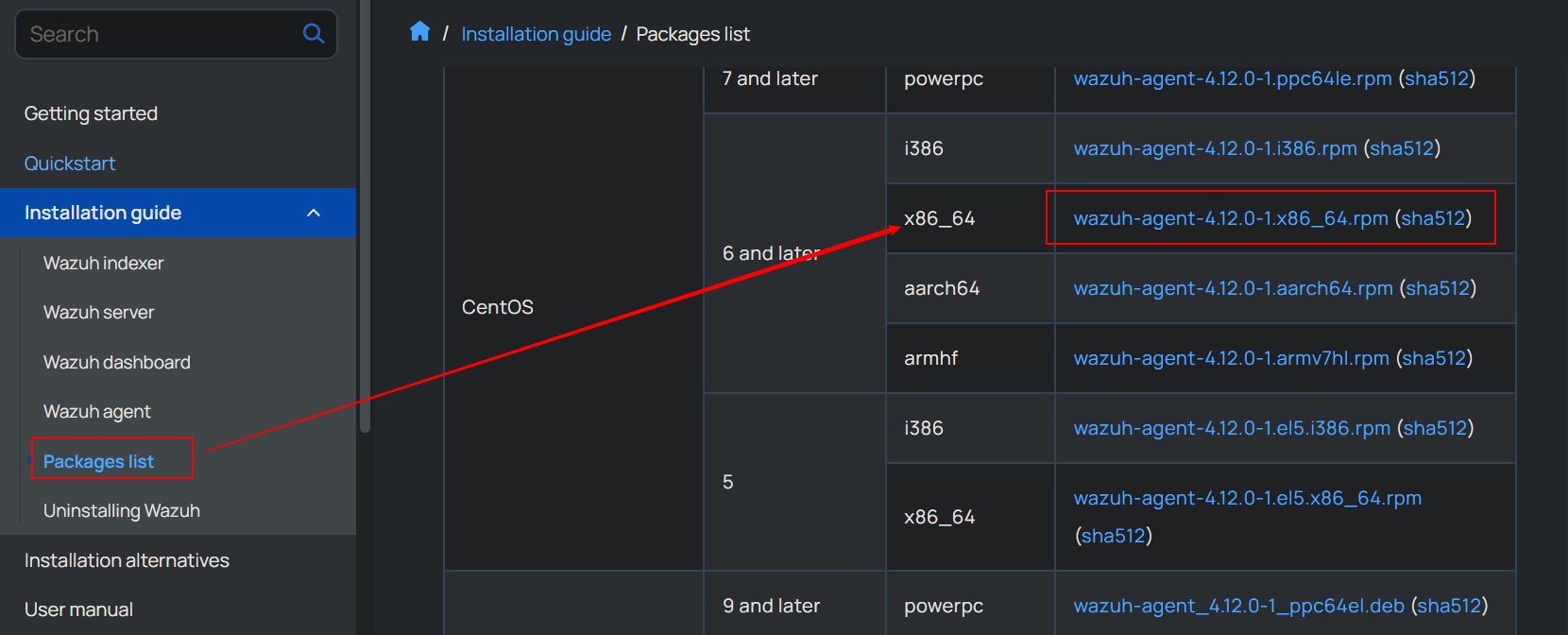Open Wazuh indexer page
1568x635 pixels.
pos(103,263)
